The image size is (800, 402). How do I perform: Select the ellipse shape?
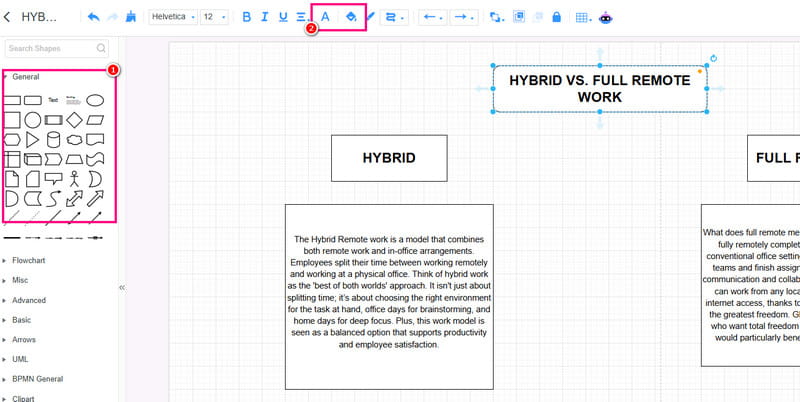pos(95,100)
